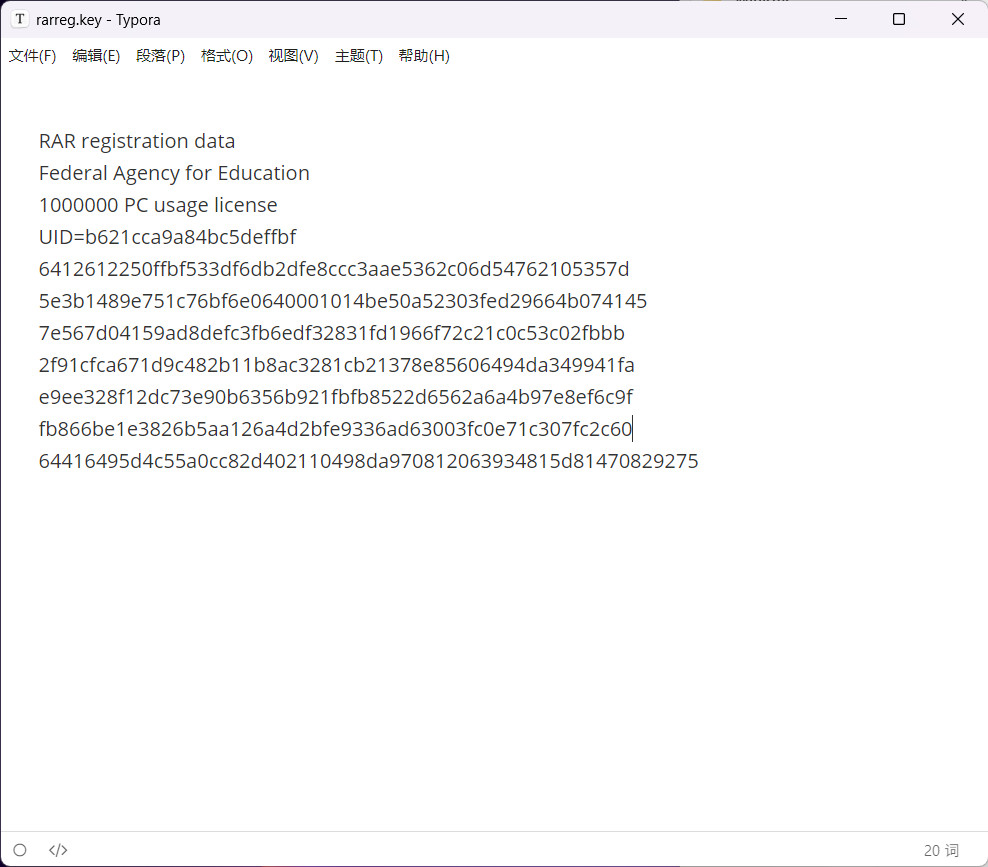Open the 帮助(H) menu
Viewport: 988px width, 867px height.
[423, 56]
